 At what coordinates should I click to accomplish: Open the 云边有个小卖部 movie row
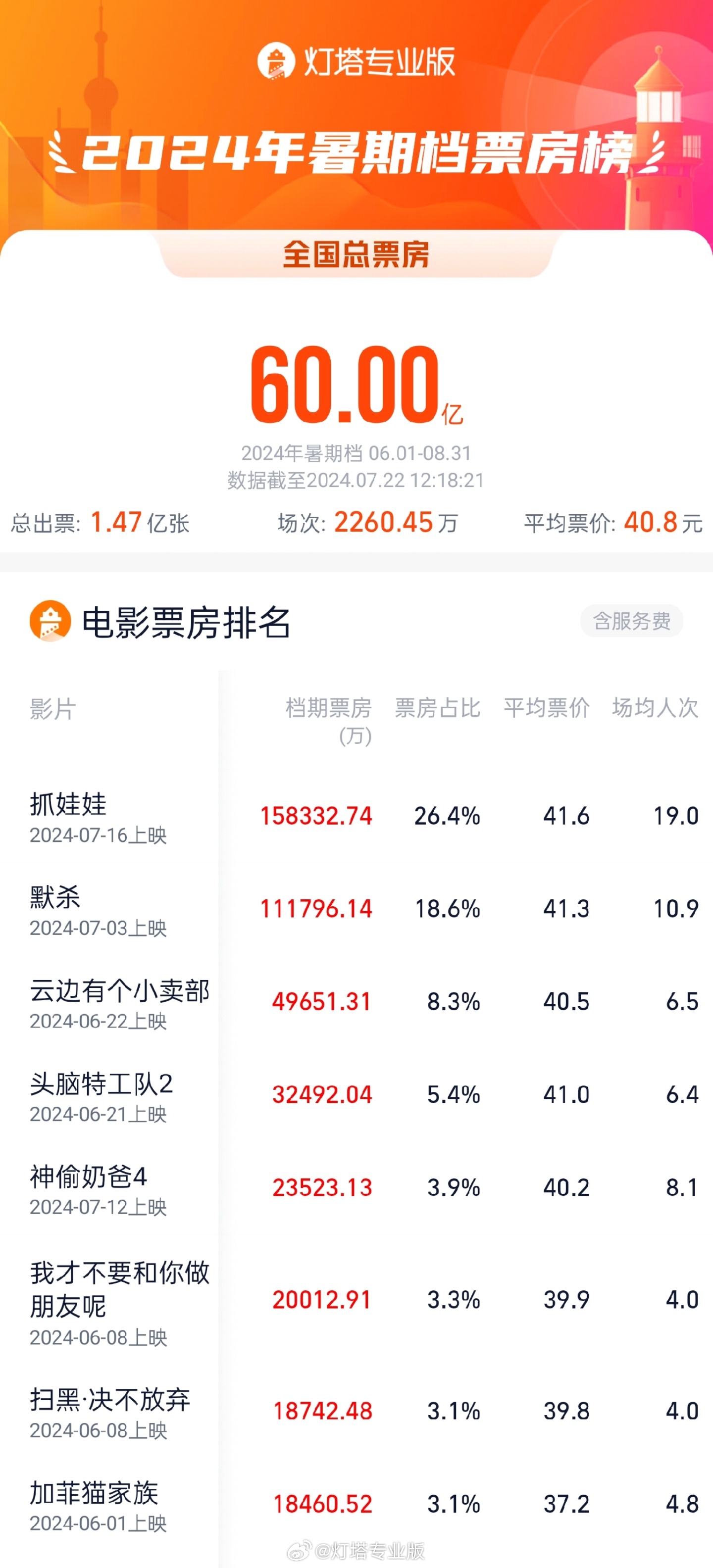coord(356,1003)
